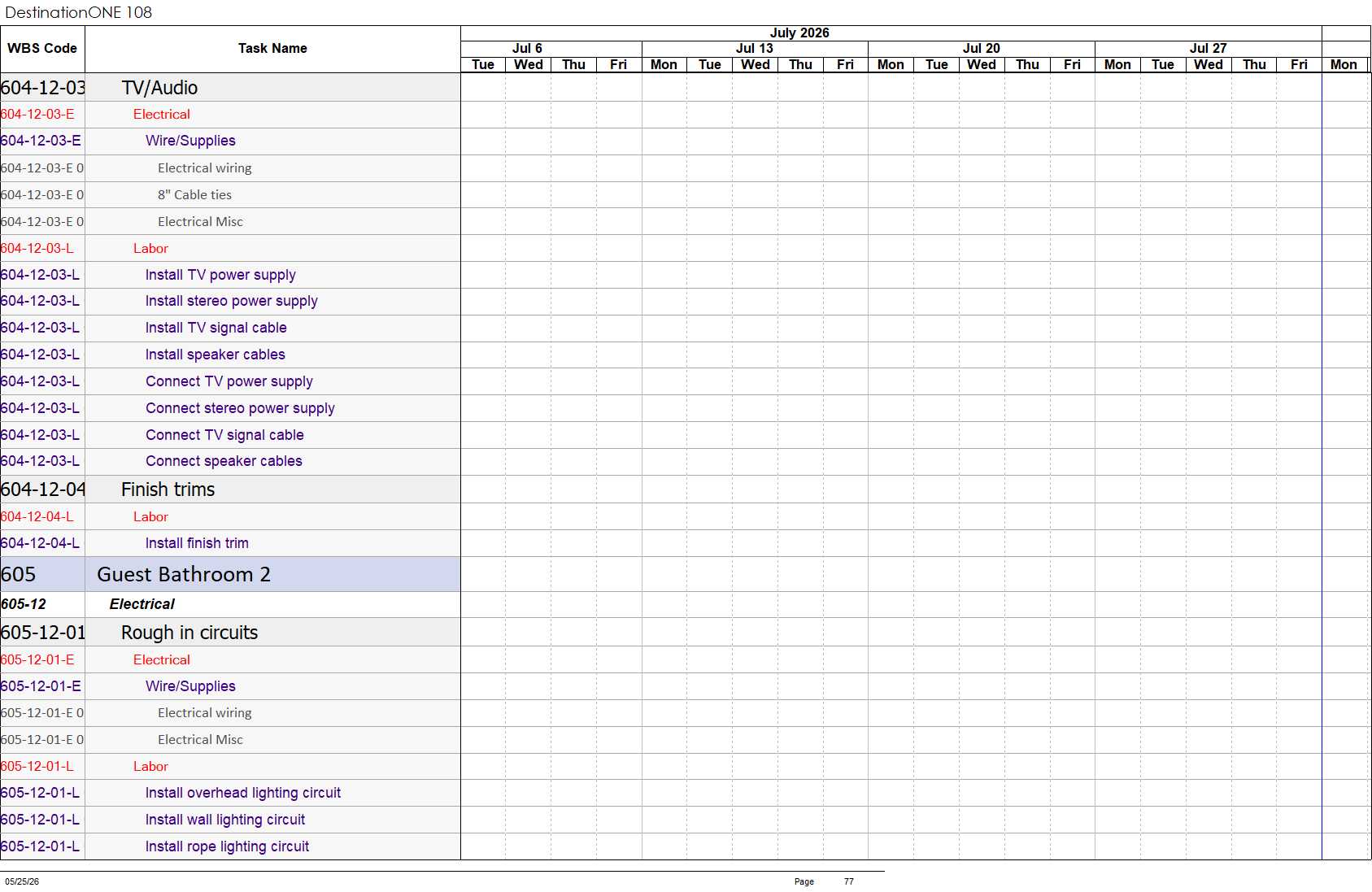
Task: Click the DestinationONE 108 title
Action: click(x=79, y=12)
